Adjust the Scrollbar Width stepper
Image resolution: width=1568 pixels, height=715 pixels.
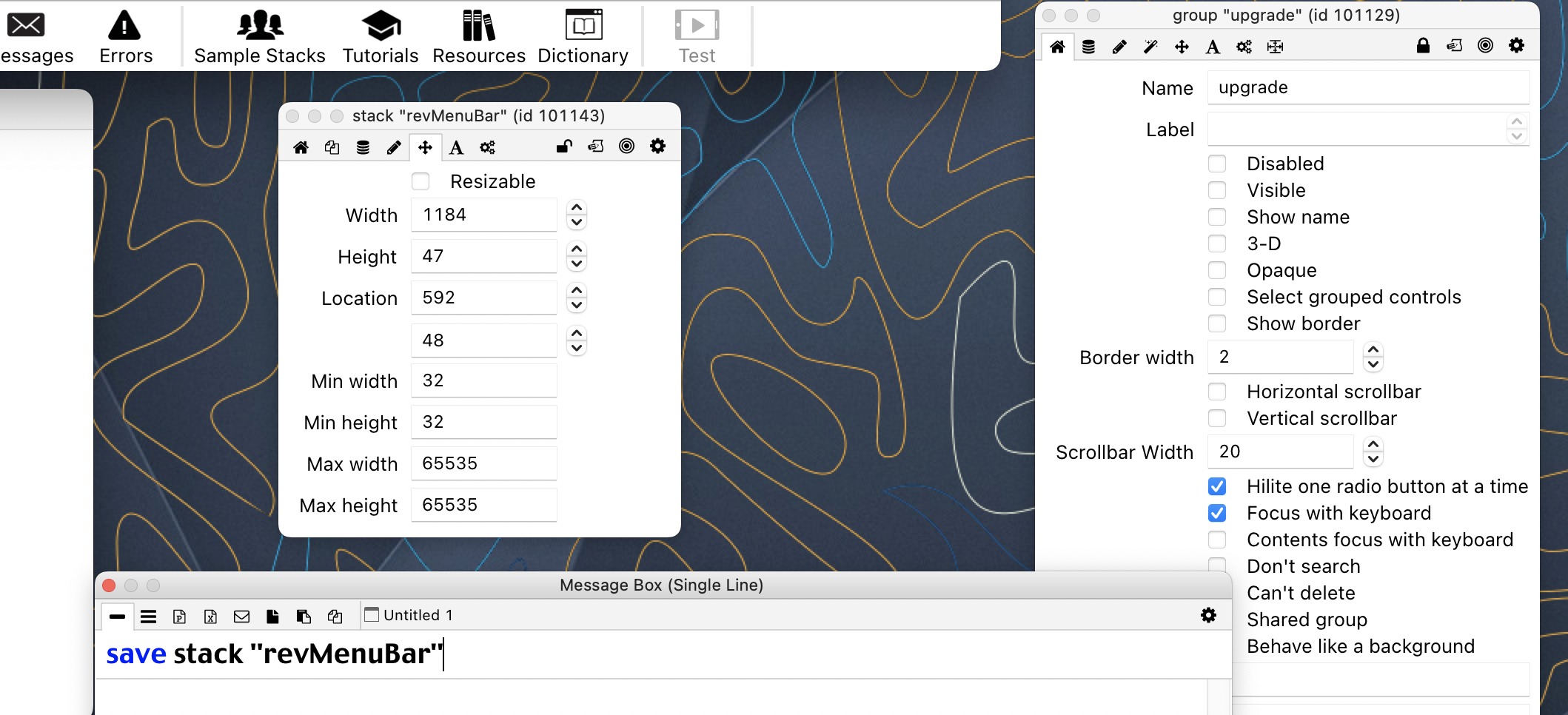tap(1373, 452)
